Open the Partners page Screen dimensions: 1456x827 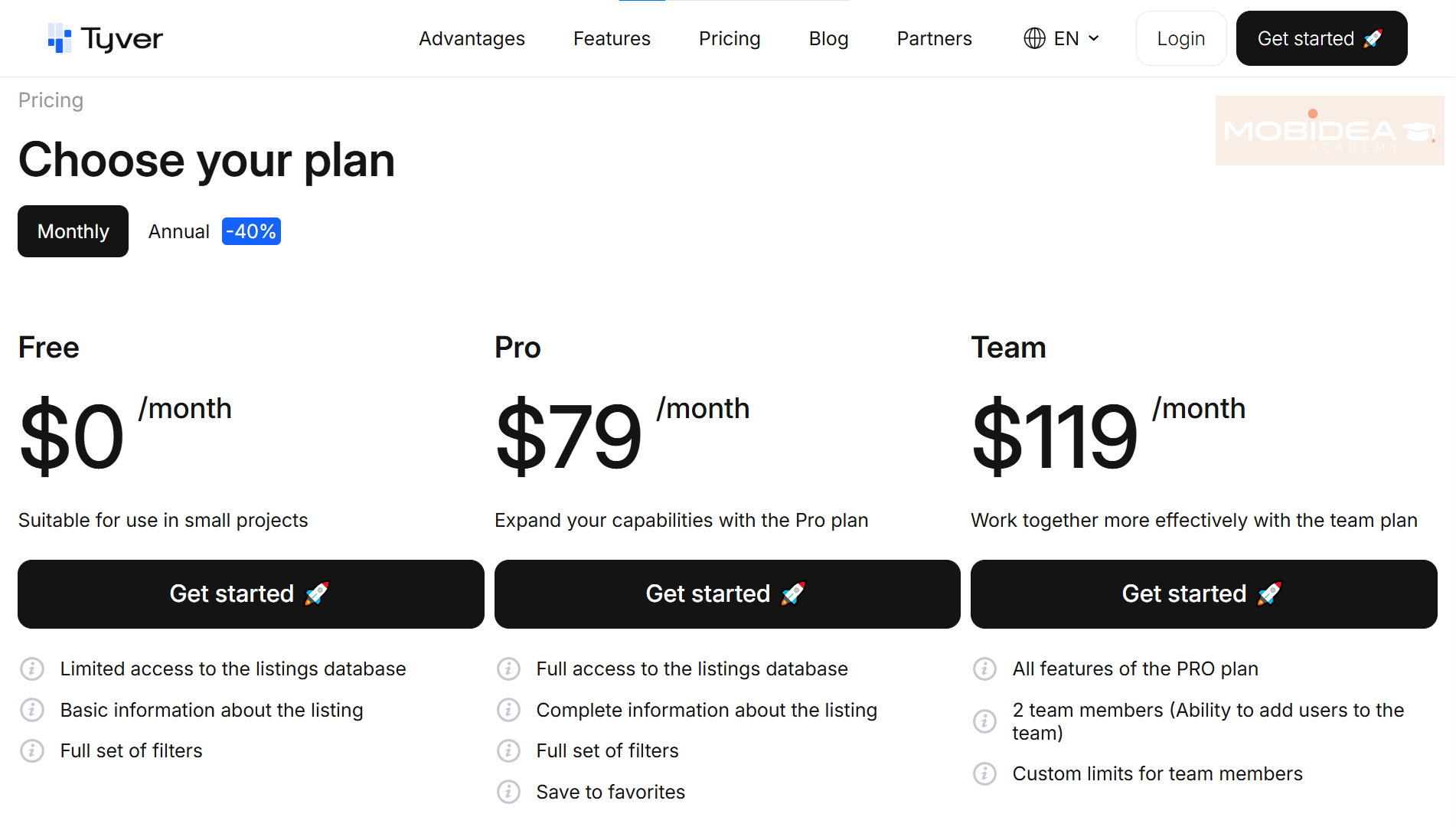point(934,38)
